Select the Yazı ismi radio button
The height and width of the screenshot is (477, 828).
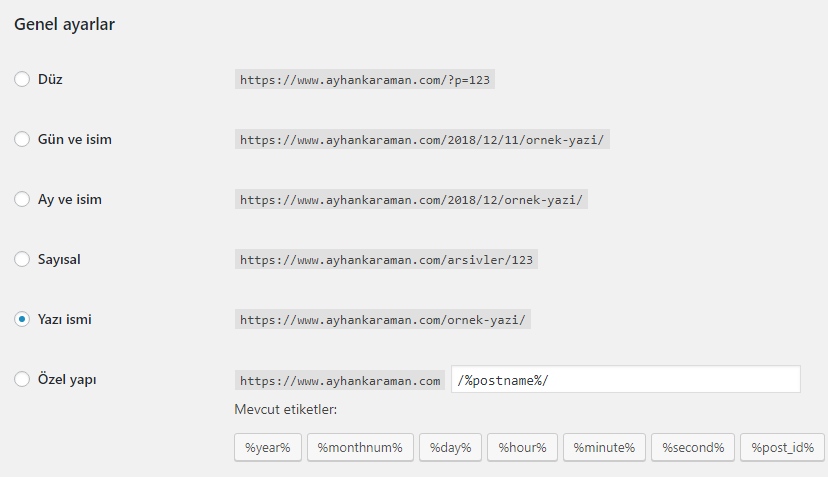click(x=22, y=319)
